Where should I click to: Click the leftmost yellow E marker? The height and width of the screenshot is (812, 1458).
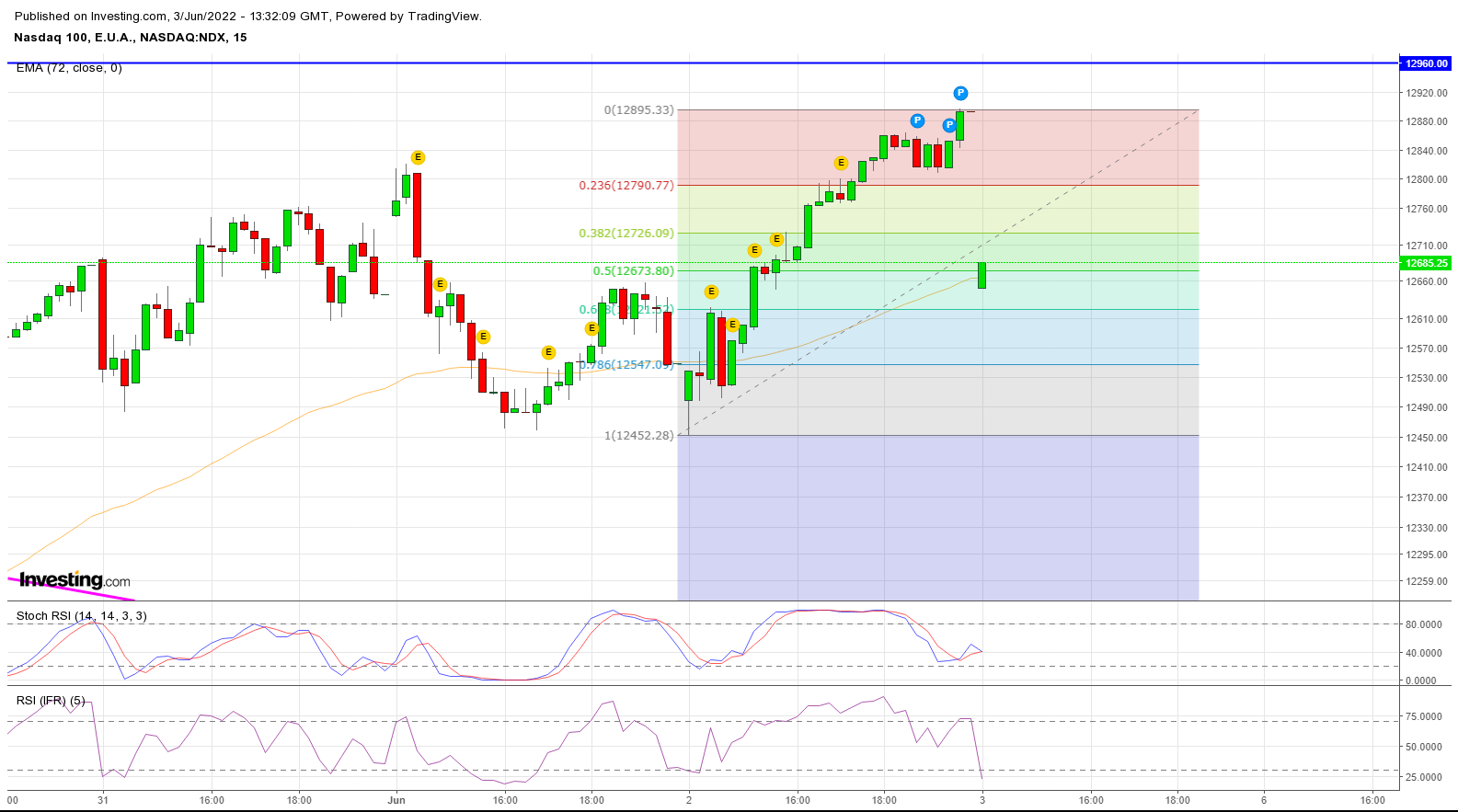[x=418, y=157]
